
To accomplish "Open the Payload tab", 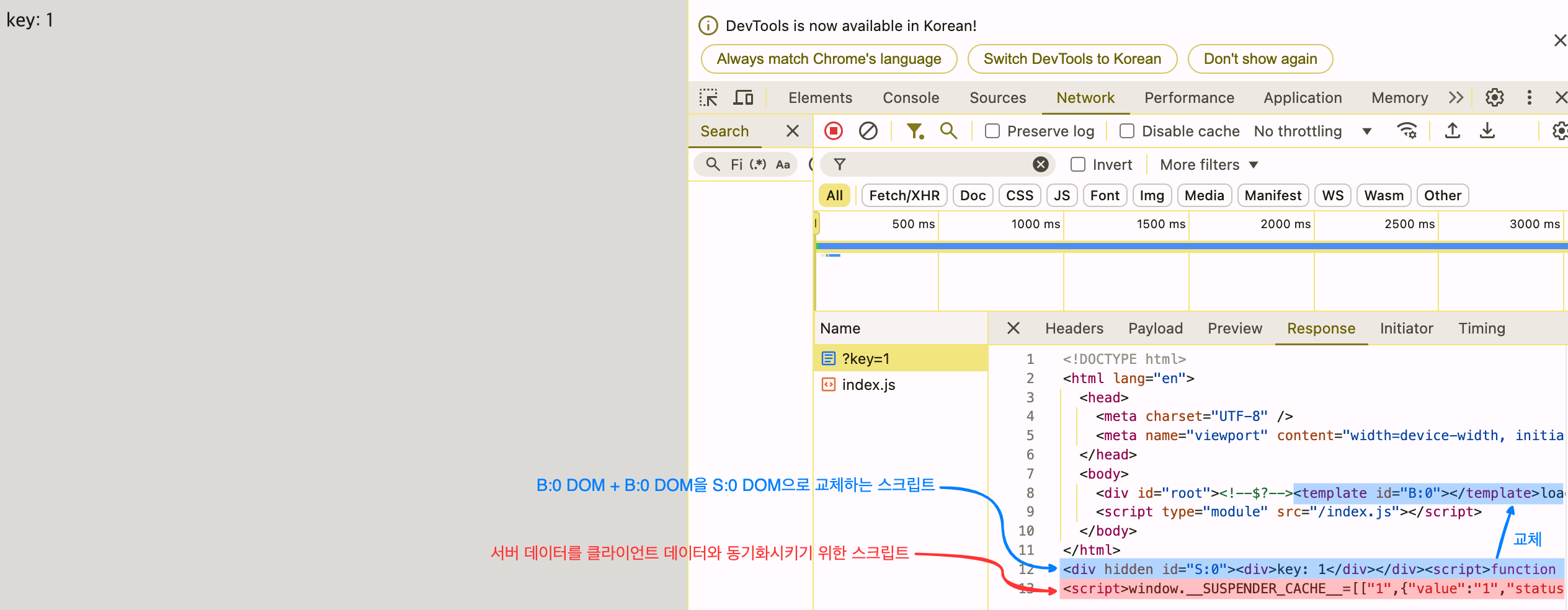I will pos(1156,328).
